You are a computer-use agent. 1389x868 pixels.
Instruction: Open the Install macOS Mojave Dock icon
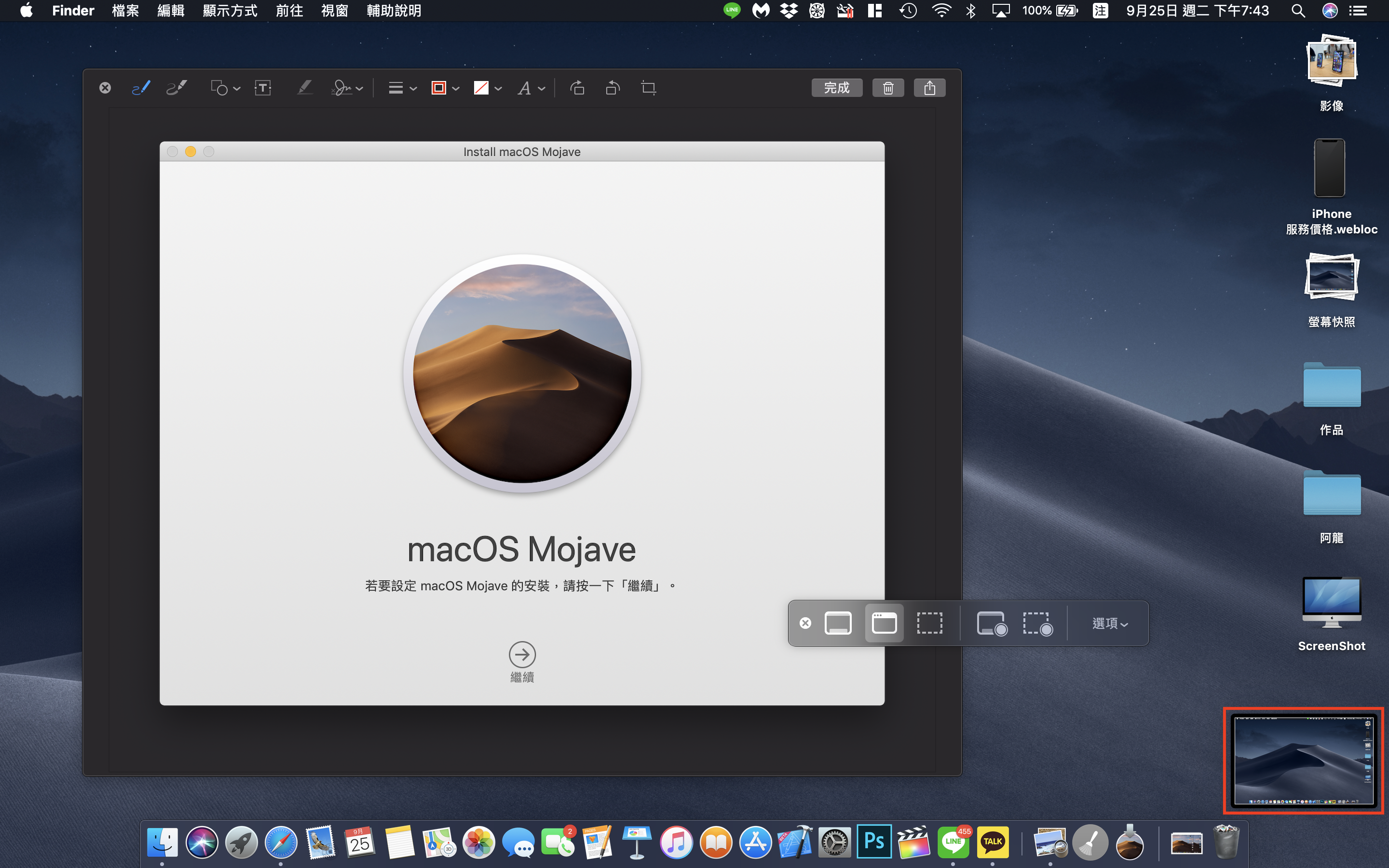1130,843
